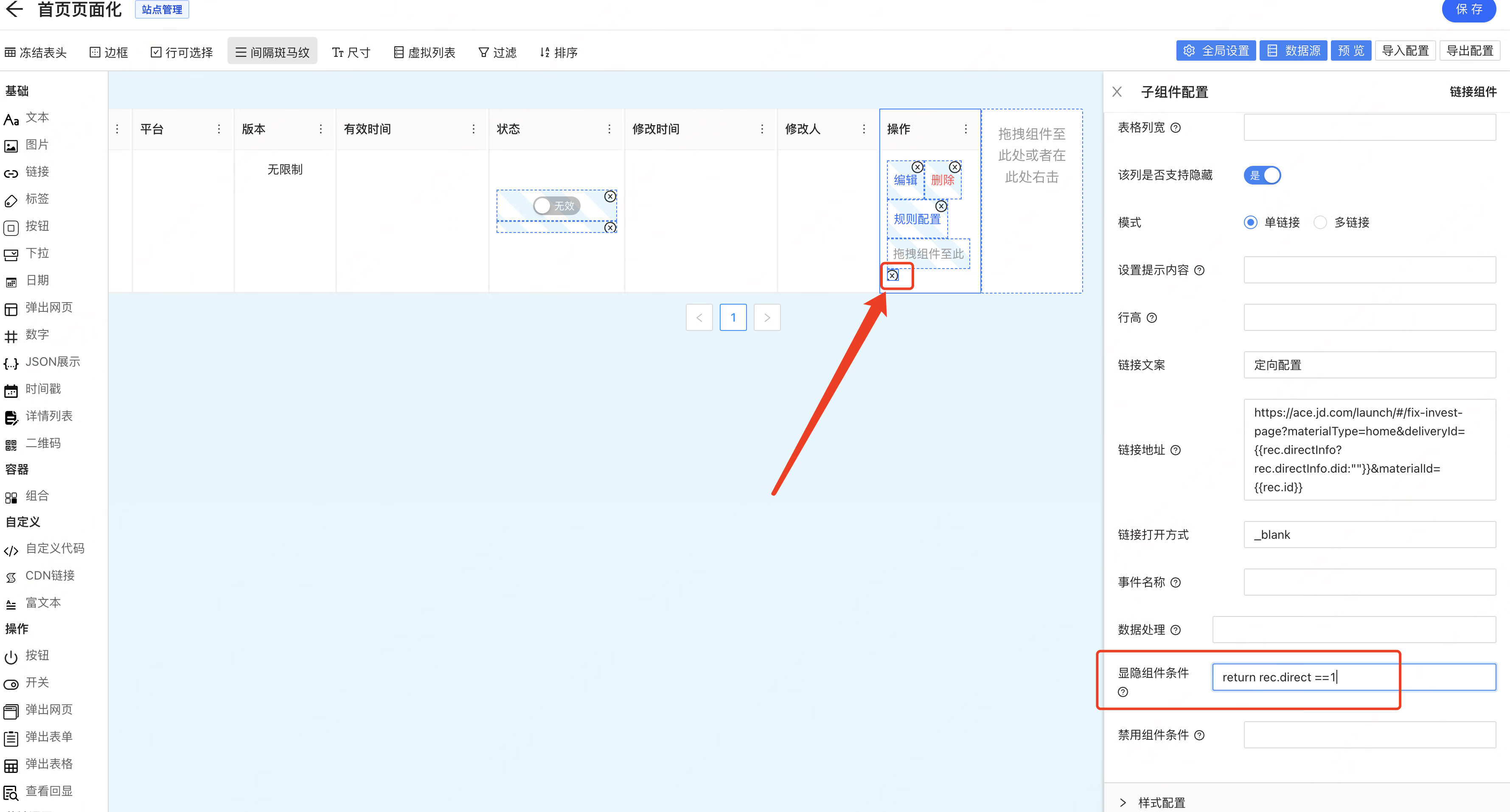The height and width of the screenshot is (812, 1510).
Task: Click the 链接文案 input field
Action: click(x=1370, y=365)
